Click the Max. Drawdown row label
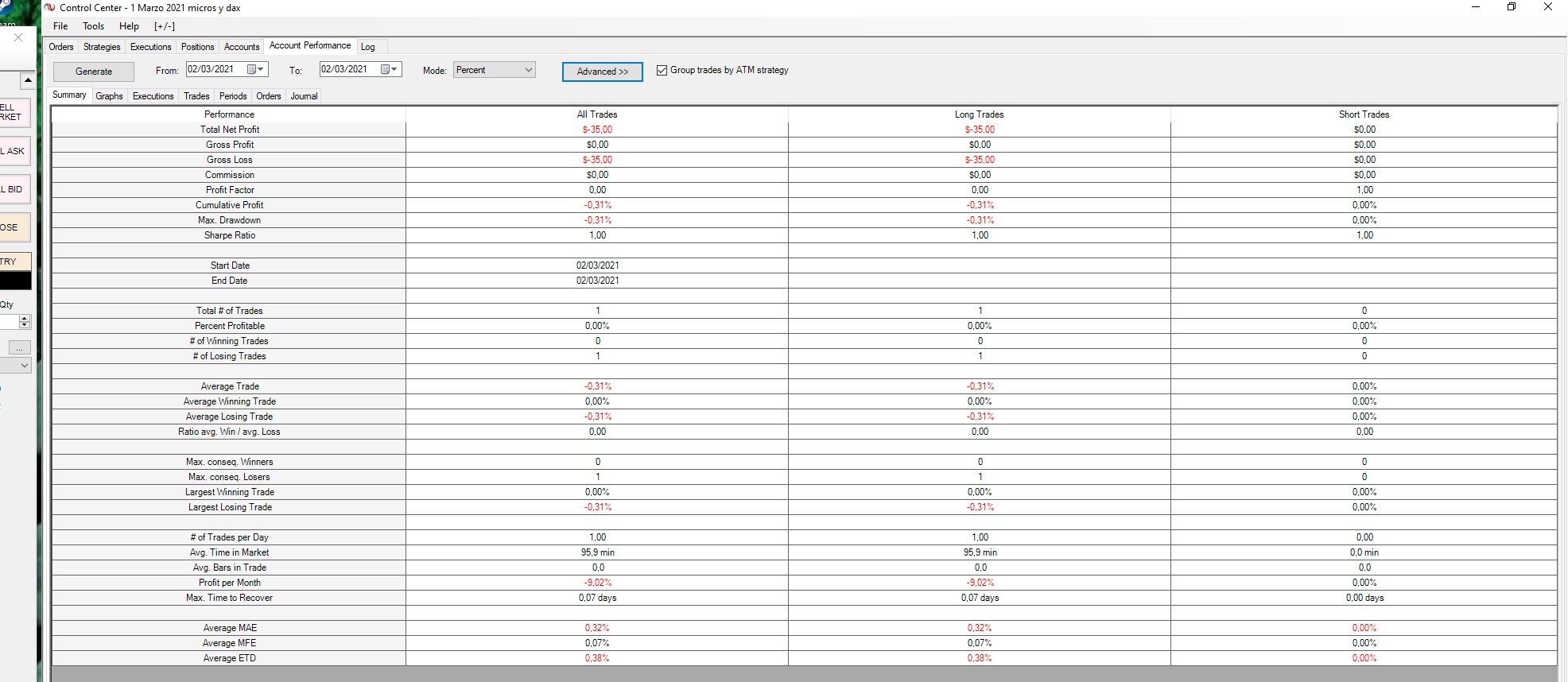The image size is (1568, 682). [x=229, y=220]
